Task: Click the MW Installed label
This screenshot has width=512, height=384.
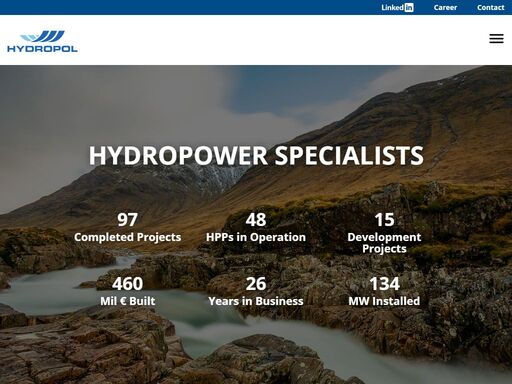Action: [x=384, y=301]
